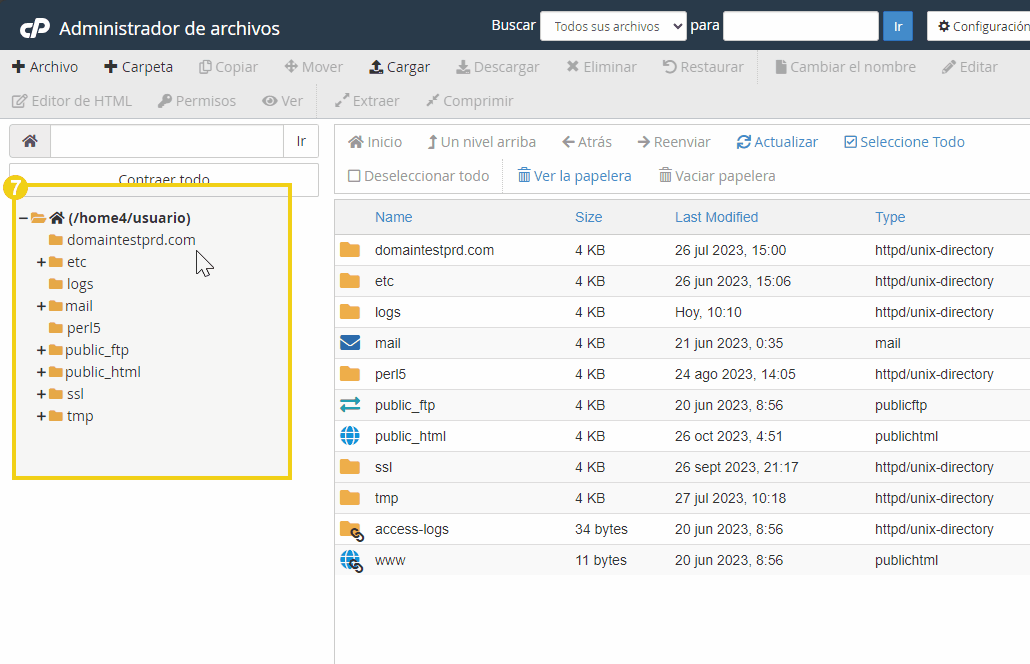
Task: Click the public_html globe icon
Action: click(x=350, y=435)
